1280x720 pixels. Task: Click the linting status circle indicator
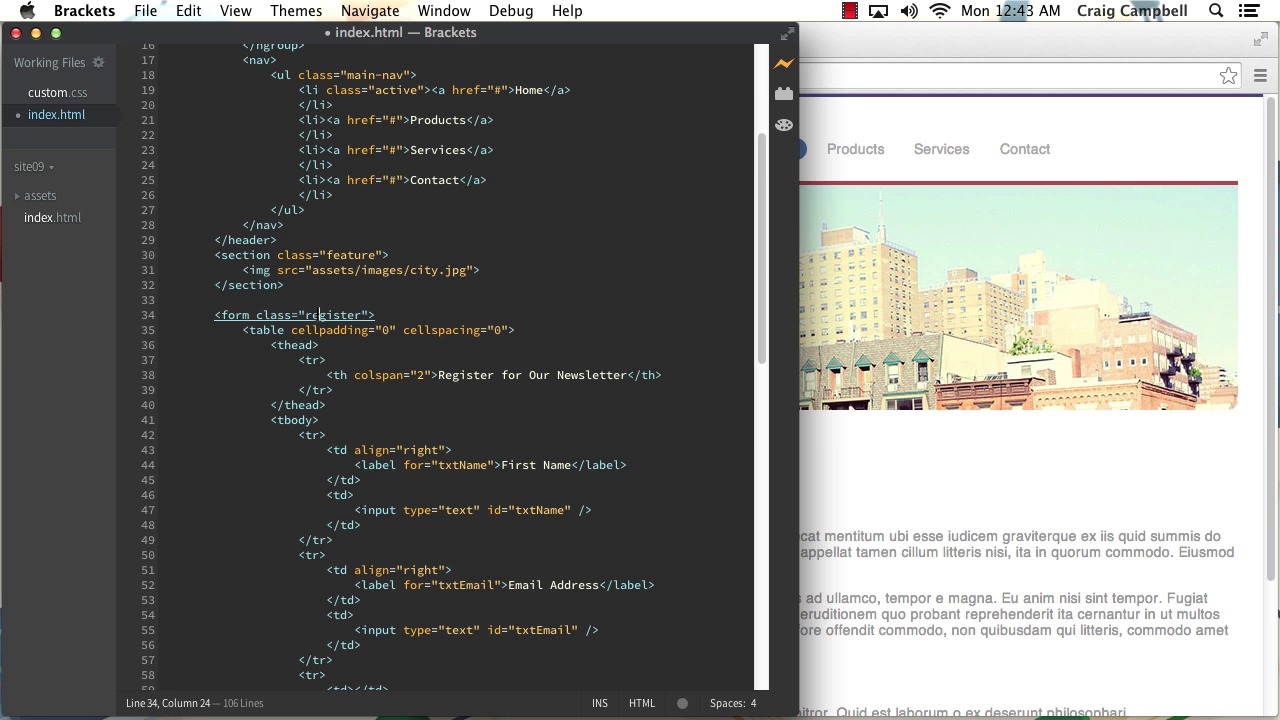(x=682, y=703)
